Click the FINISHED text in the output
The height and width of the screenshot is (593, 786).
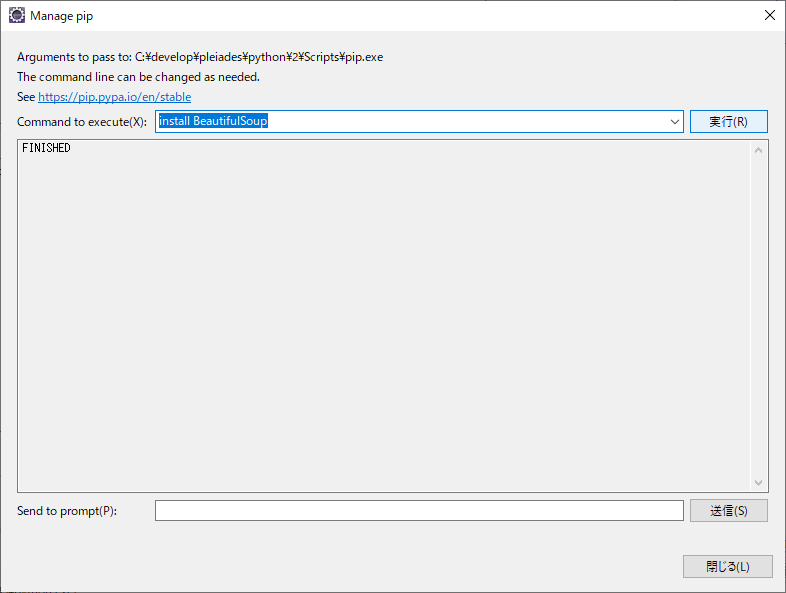click(x=46, y=149)
